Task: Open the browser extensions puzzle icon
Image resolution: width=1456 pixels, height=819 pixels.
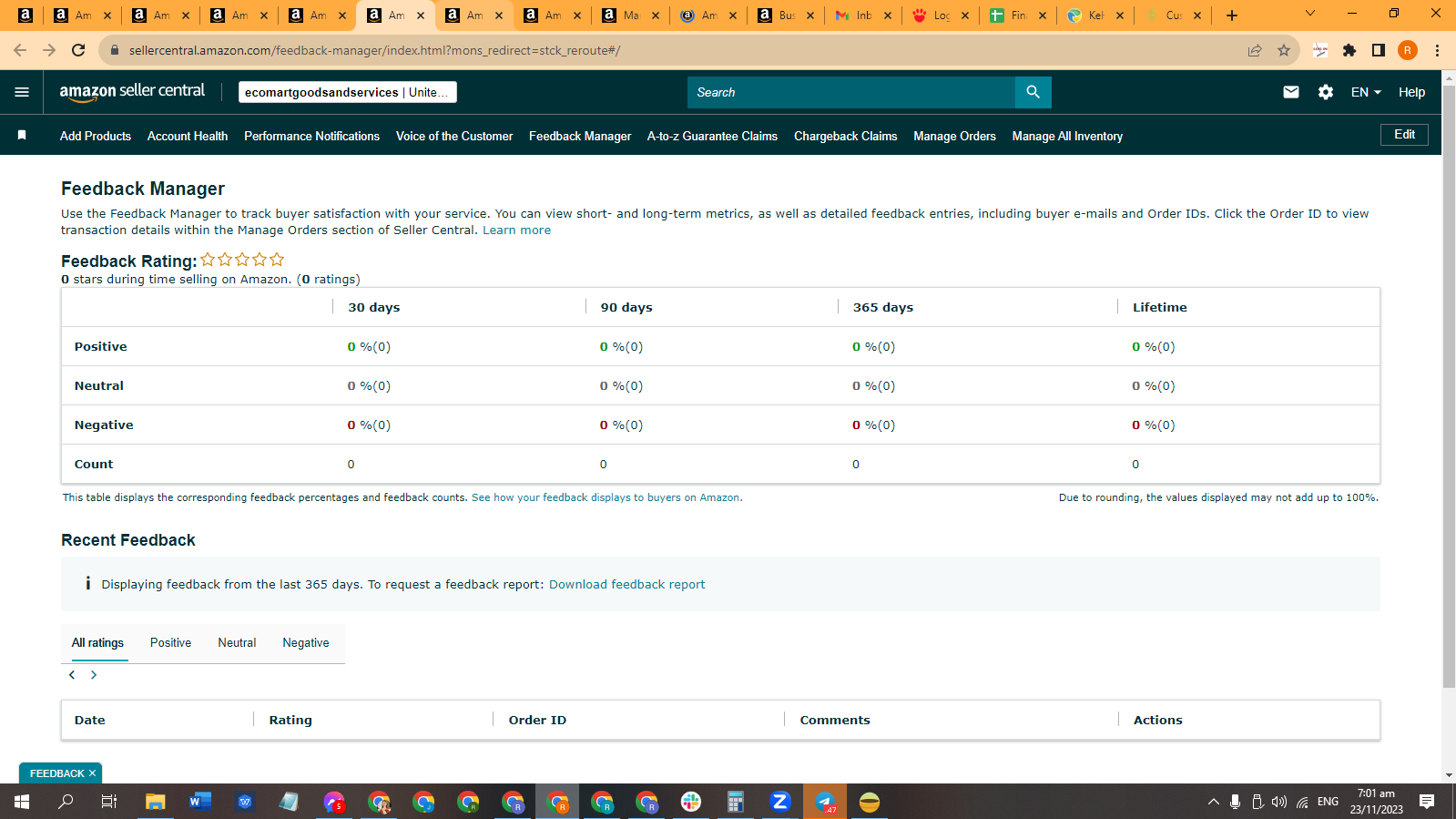Action: pos(1349,50)
